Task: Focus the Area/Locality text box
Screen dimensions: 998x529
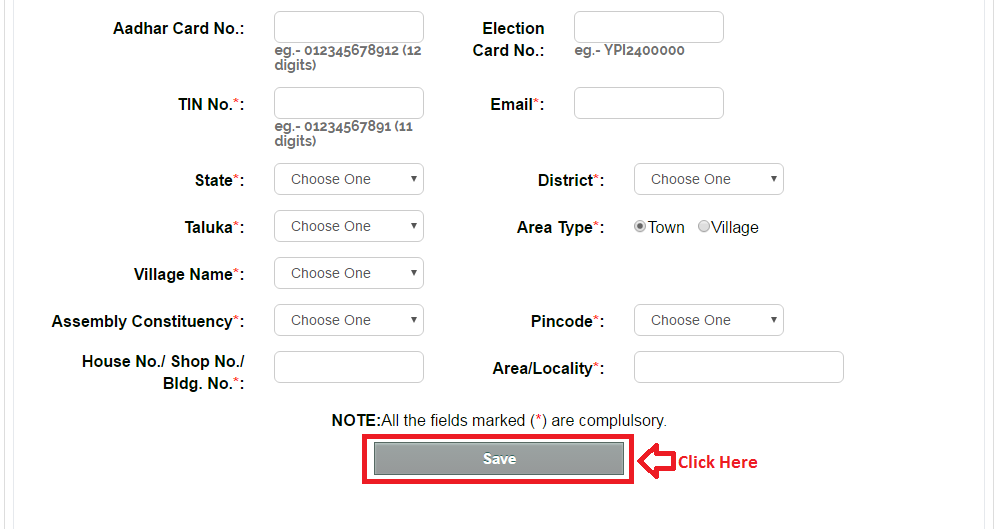Action: pos(738,367)
